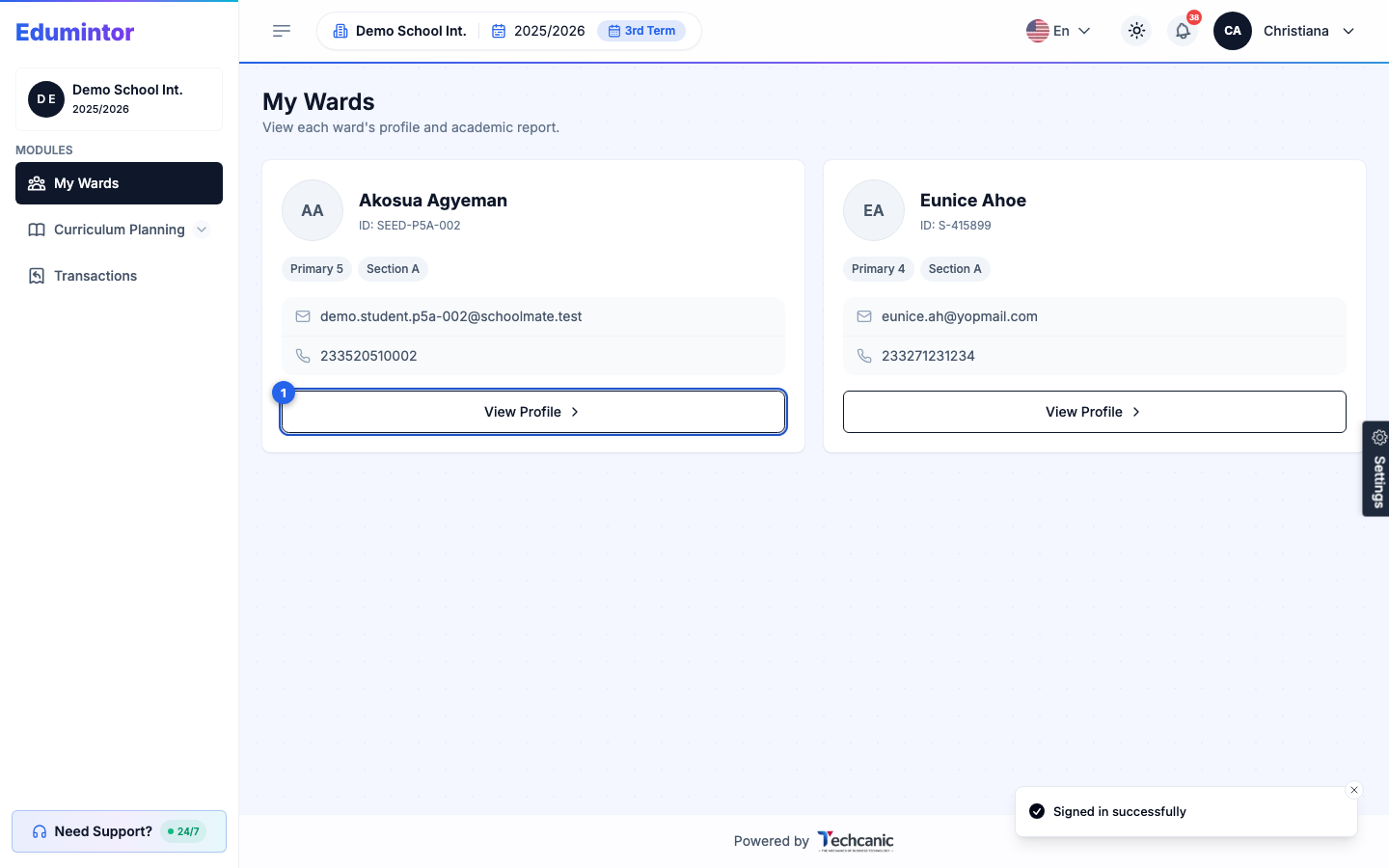Image resolution: width=1389 pixels, height=868 pixels.
Task: Expand Curriculum Planning submenu chevron
Action: coord(202,230)
